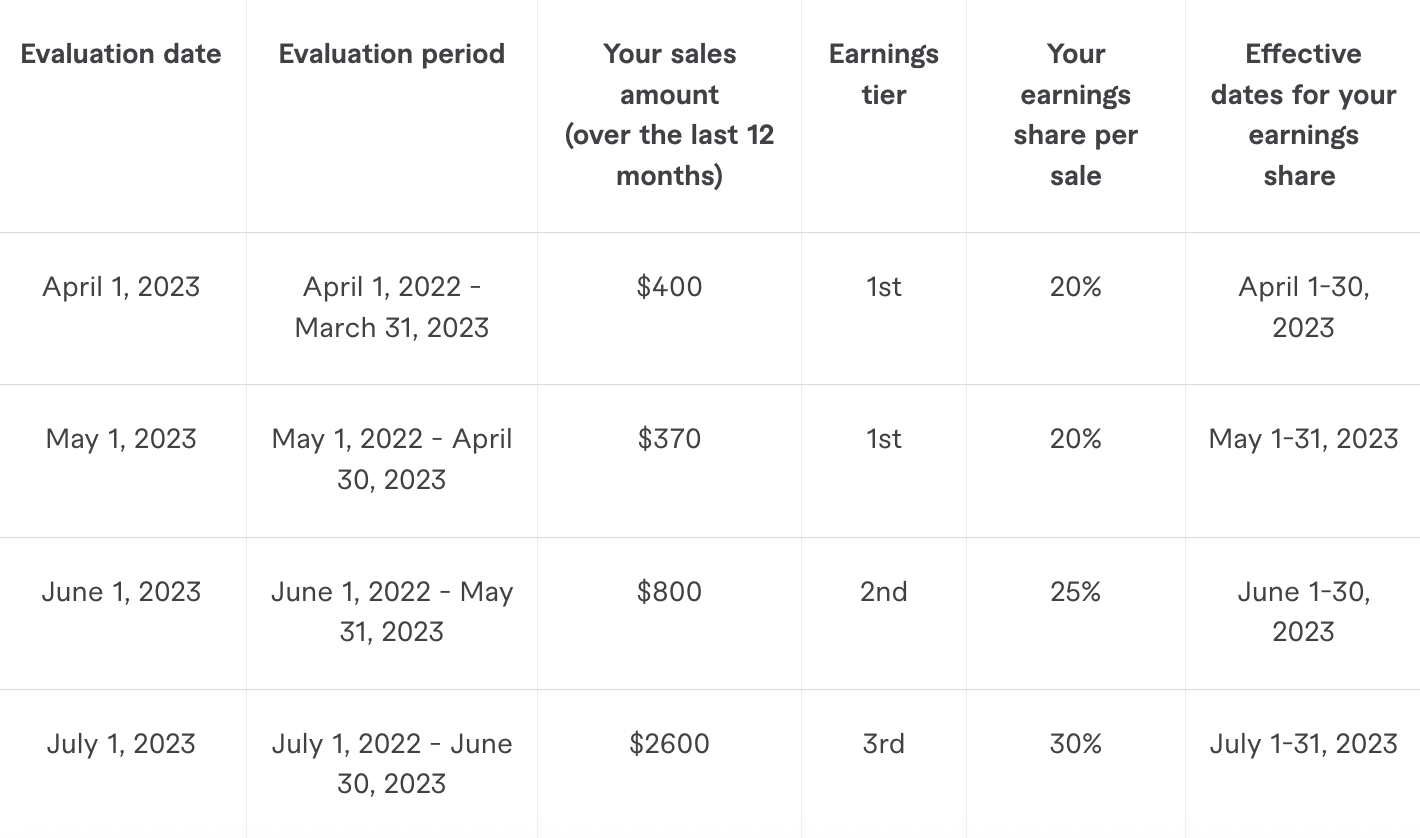
Task: Click the "April 1, 2022 - March 31, 2023" period
Action: 392,307
